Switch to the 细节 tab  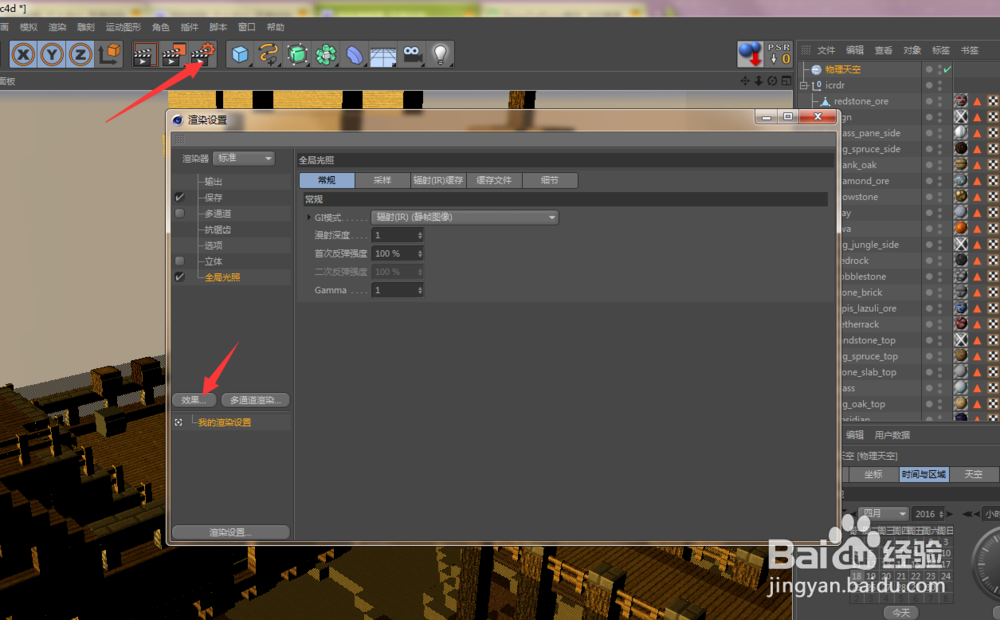550,181
